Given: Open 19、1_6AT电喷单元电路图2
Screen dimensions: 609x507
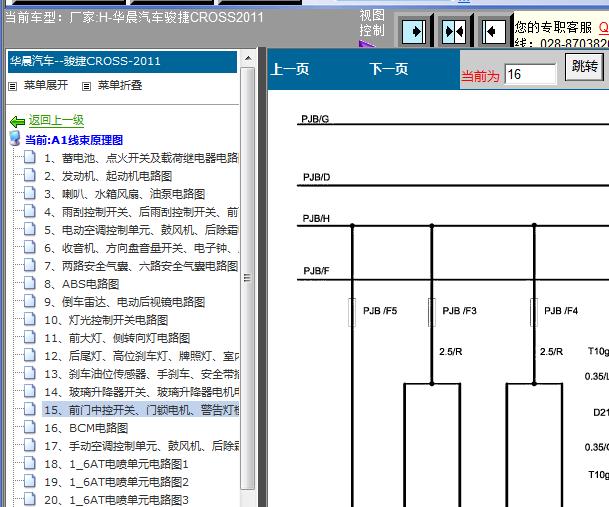Looking at the screenshot, I should (x=116, y=482).
